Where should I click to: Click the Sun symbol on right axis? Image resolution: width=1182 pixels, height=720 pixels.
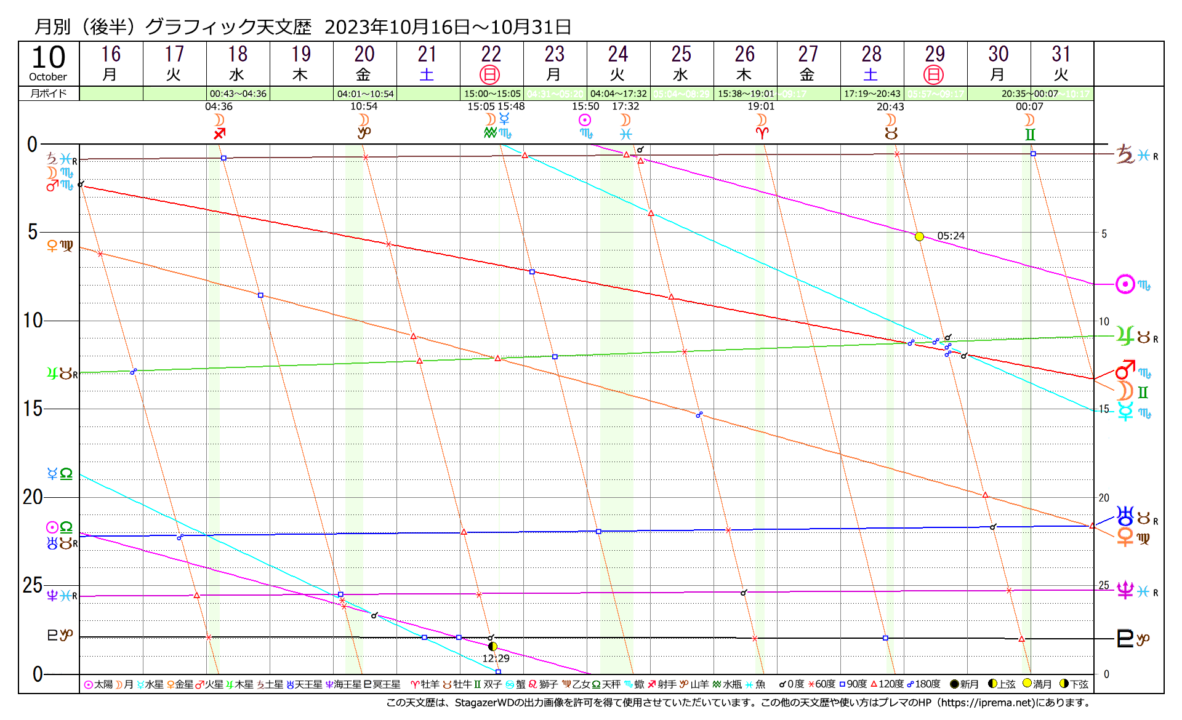pyautogui.click(x=1125, y=284)
